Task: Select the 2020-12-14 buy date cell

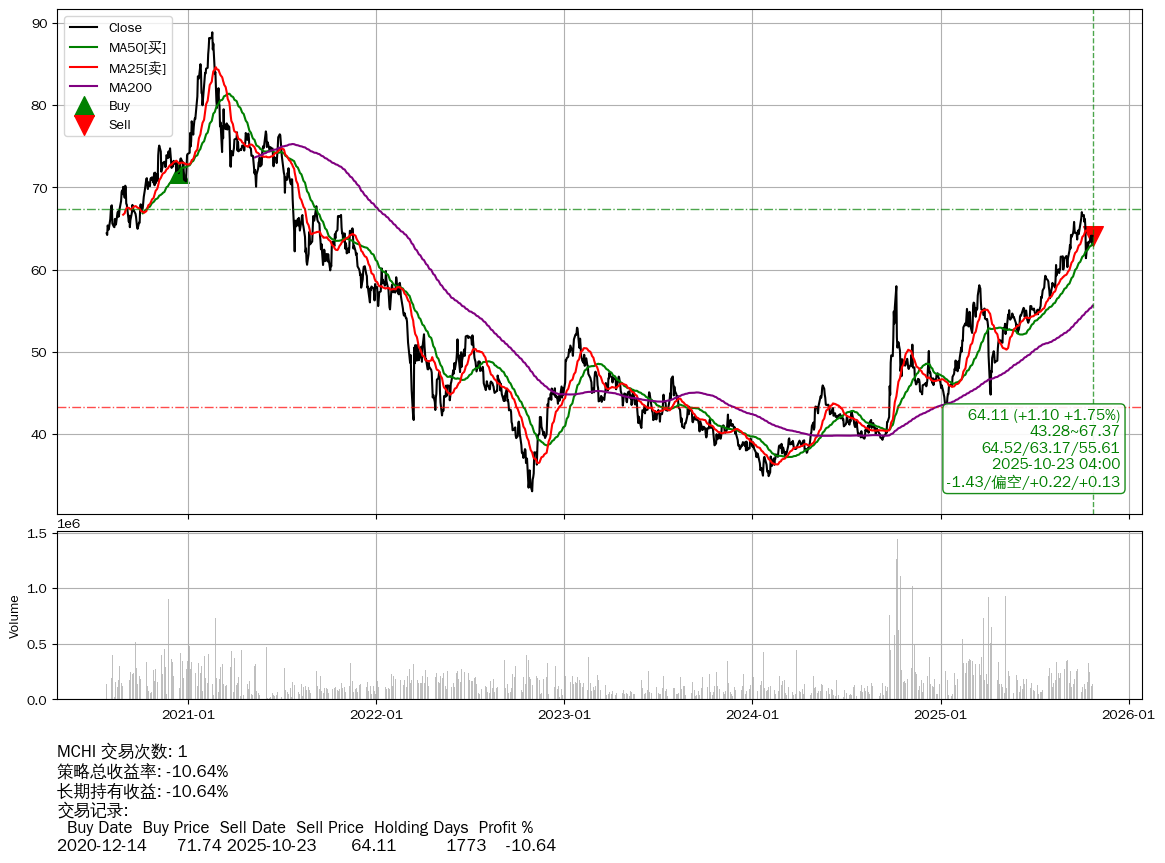Action: (x=101, y=845)
